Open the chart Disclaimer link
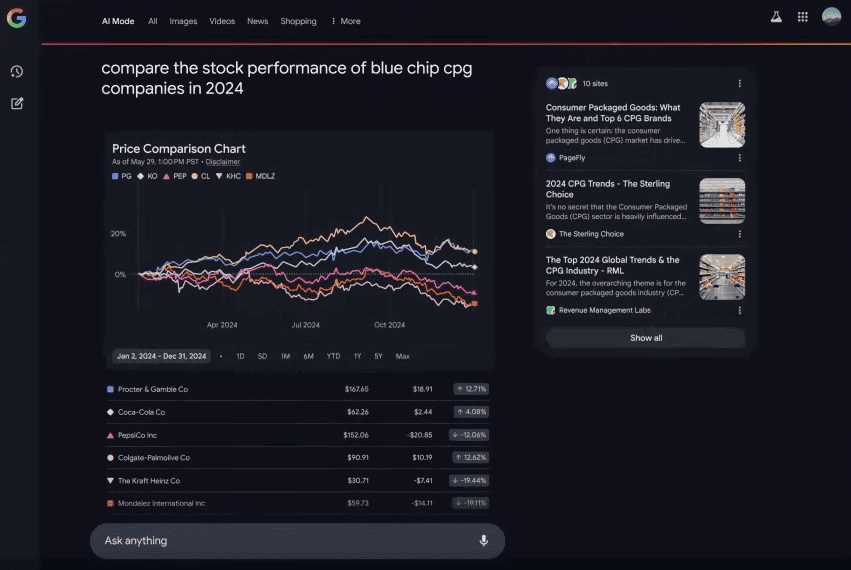 pos(223,162)
